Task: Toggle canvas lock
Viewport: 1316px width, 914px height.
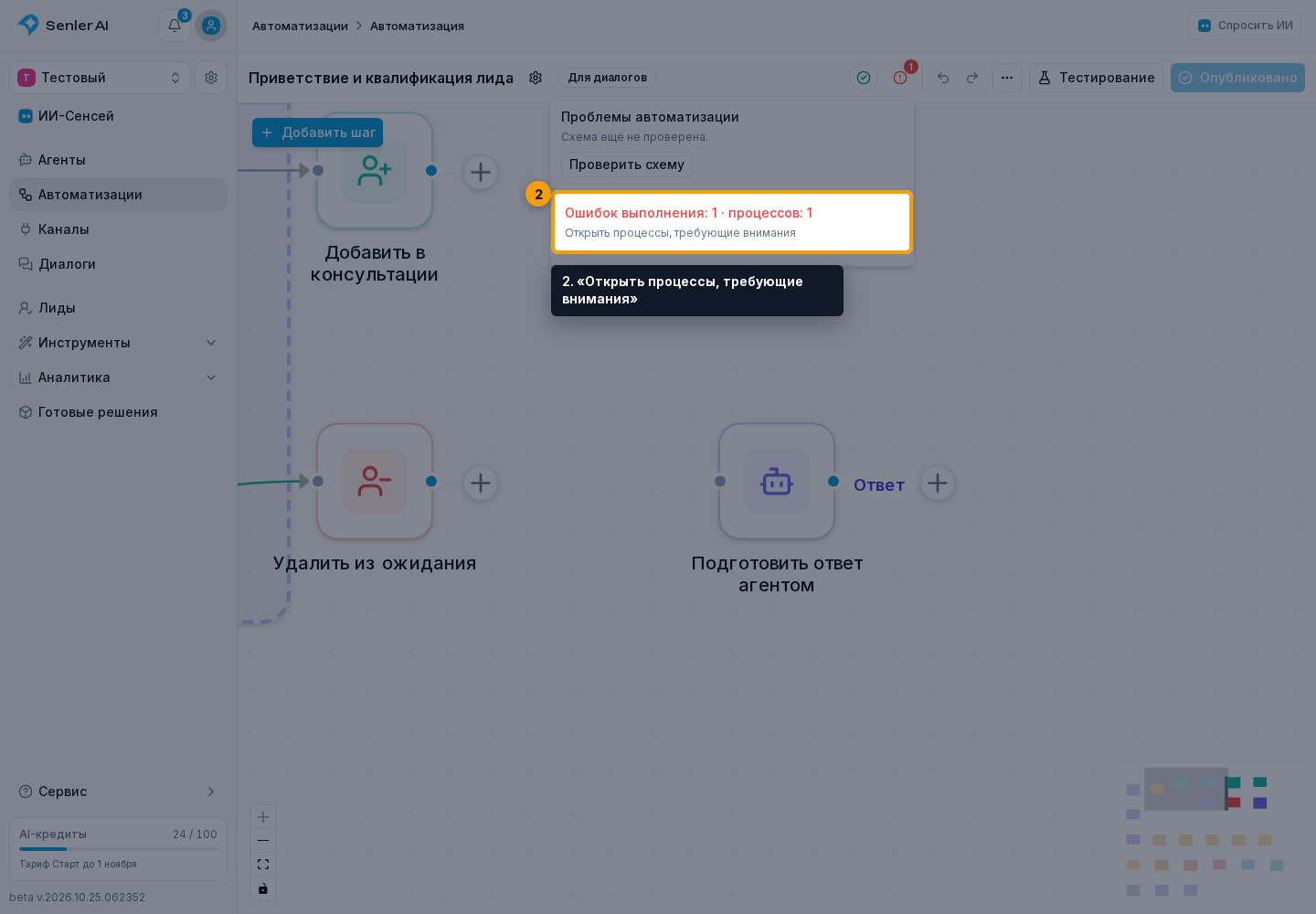Action: point(263,888)
